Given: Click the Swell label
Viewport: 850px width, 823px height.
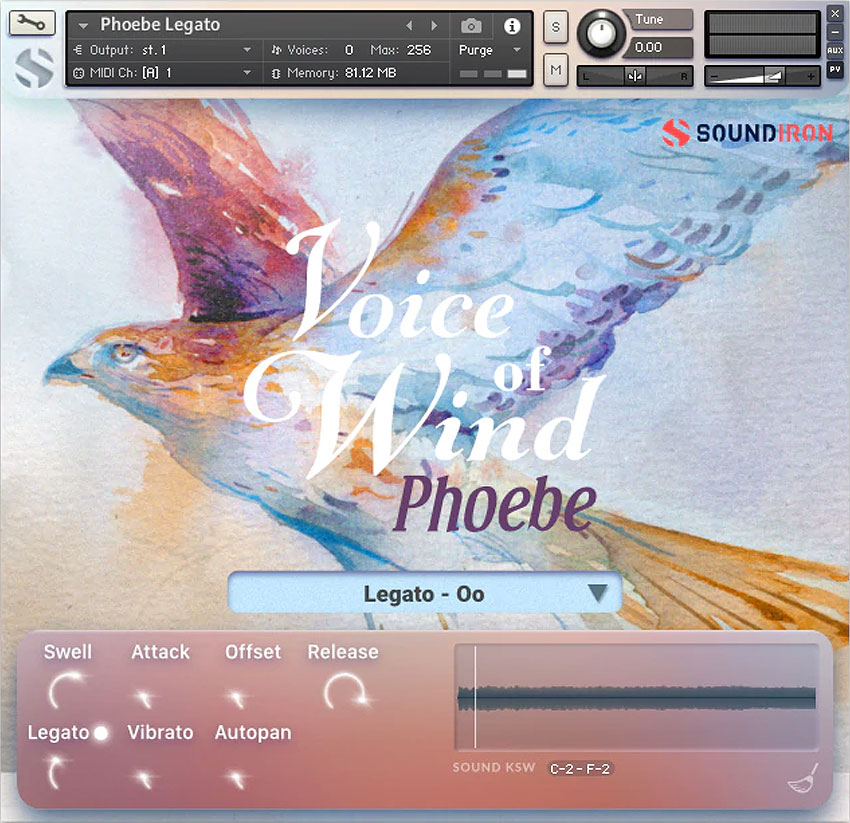Looking at the screenshot, I should click(68, 652).
